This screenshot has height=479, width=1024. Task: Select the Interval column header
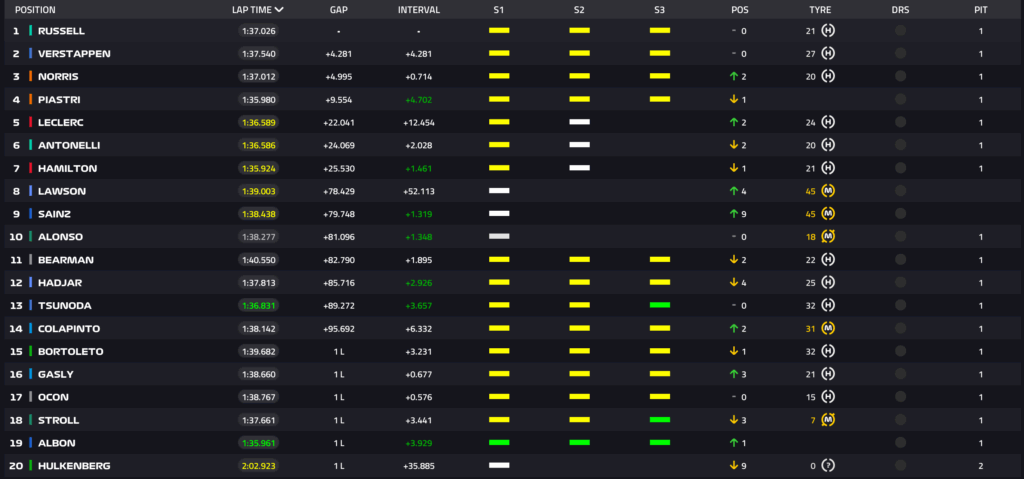point(419,9)
